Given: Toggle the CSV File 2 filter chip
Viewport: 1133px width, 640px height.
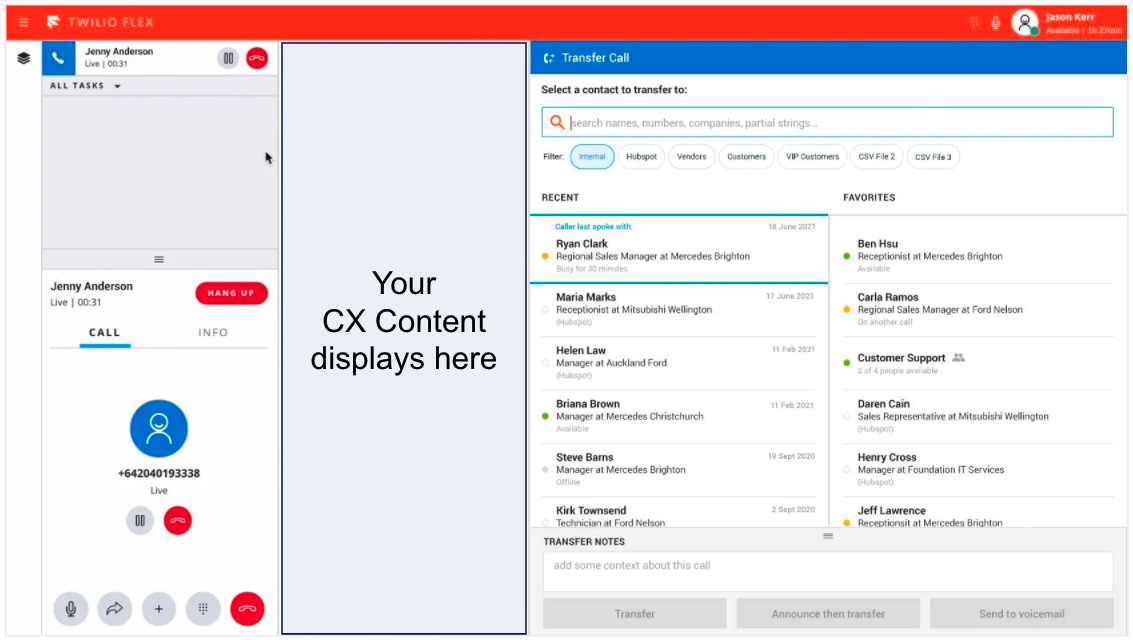Looking at the screenshot, I should click(876, 157).
